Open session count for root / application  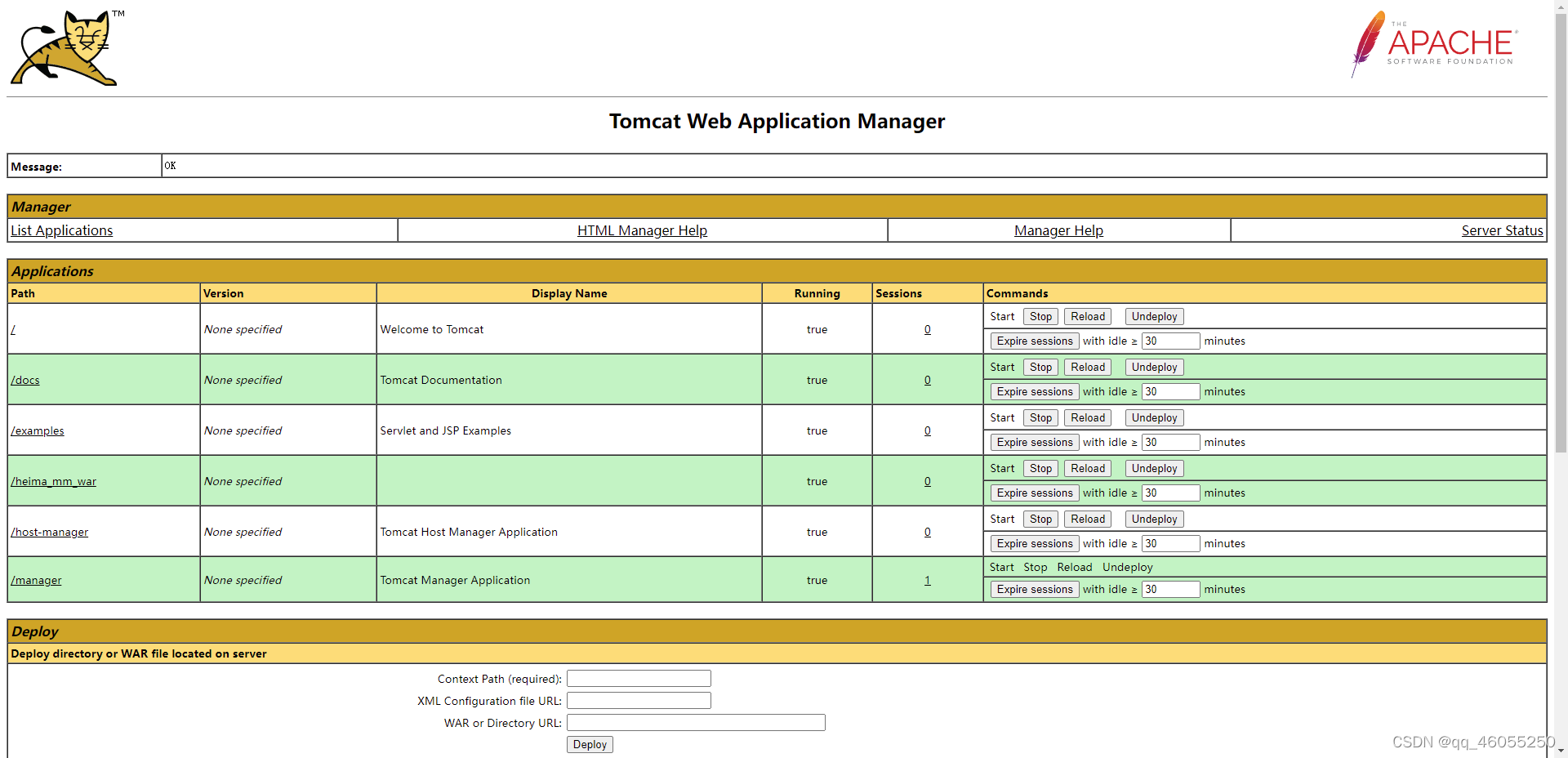[928, 329]
